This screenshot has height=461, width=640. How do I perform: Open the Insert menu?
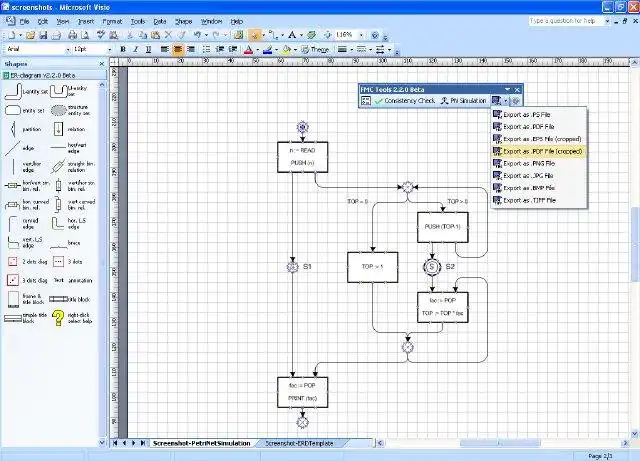[x=86, y=21]
